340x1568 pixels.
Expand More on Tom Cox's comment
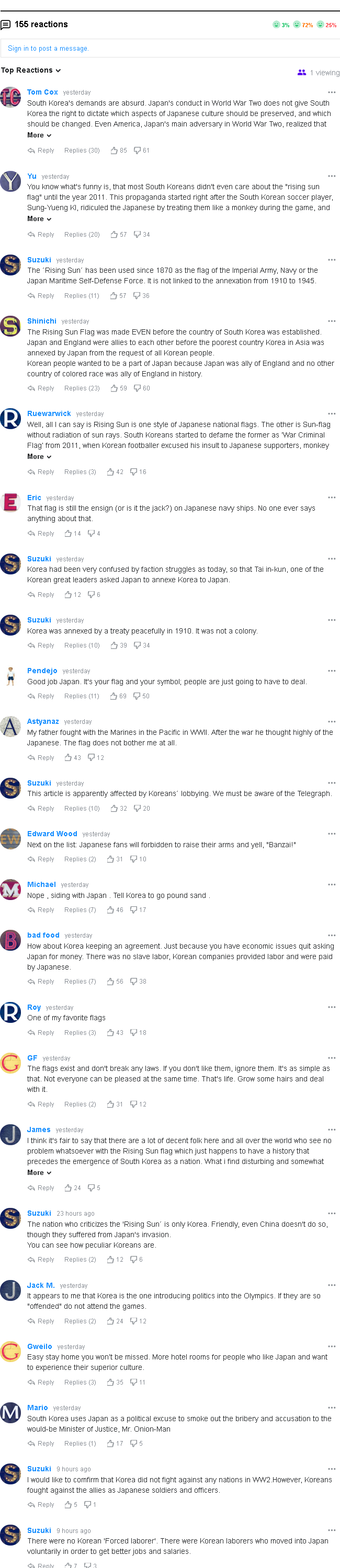click(x=39, y=135)
